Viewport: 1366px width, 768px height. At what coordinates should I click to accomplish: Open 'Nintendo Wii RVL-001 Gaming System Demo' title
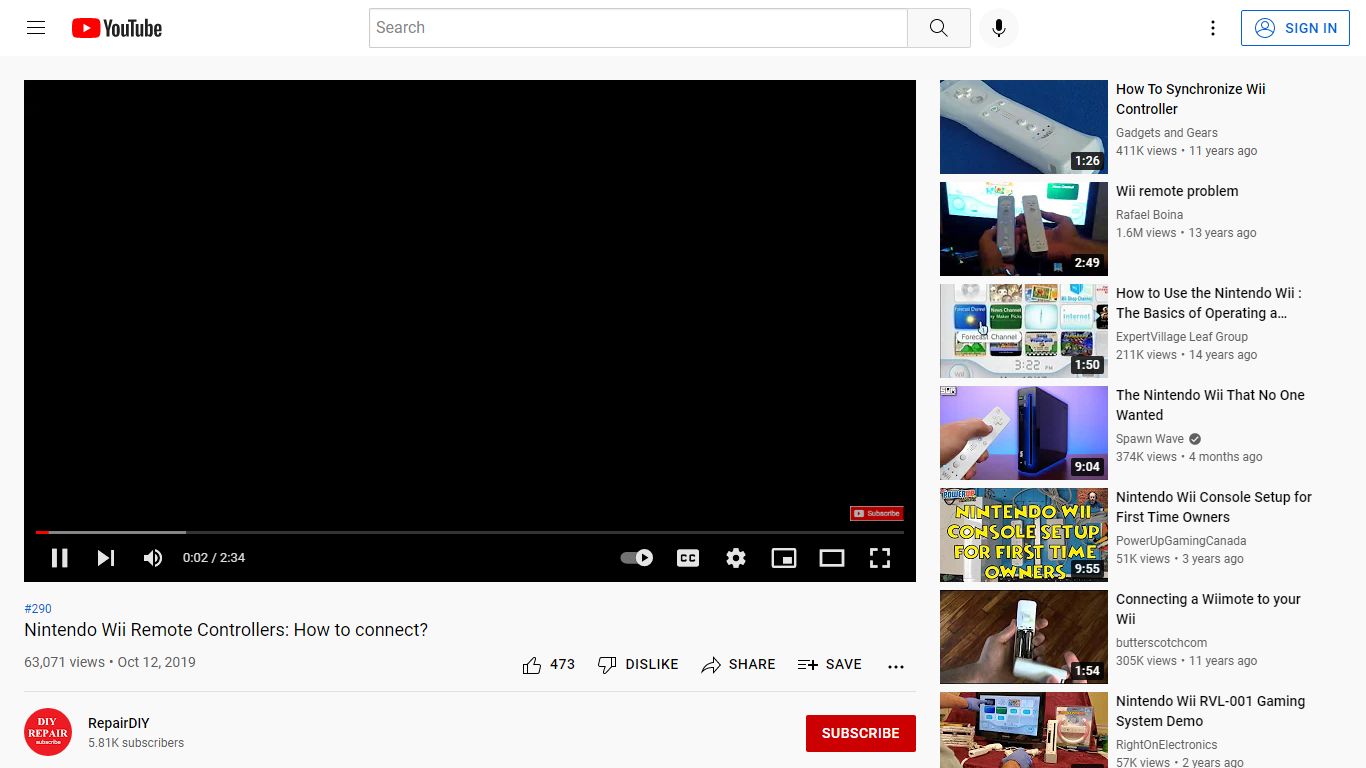(x=1210, y=711)
